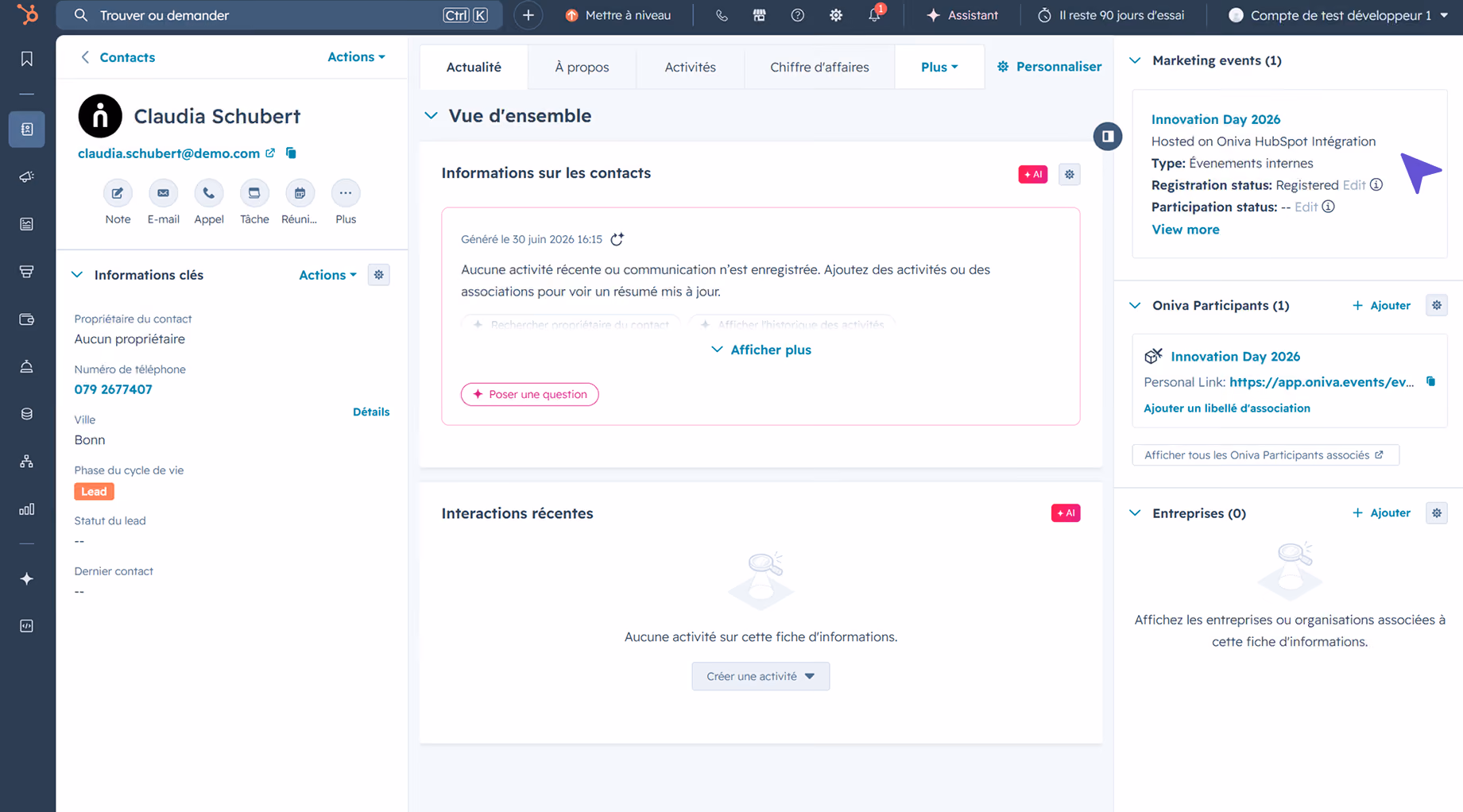1463x812 pixels.
Task: Open Afficher tous les Oniva Participants associés
Action: 1265,455
